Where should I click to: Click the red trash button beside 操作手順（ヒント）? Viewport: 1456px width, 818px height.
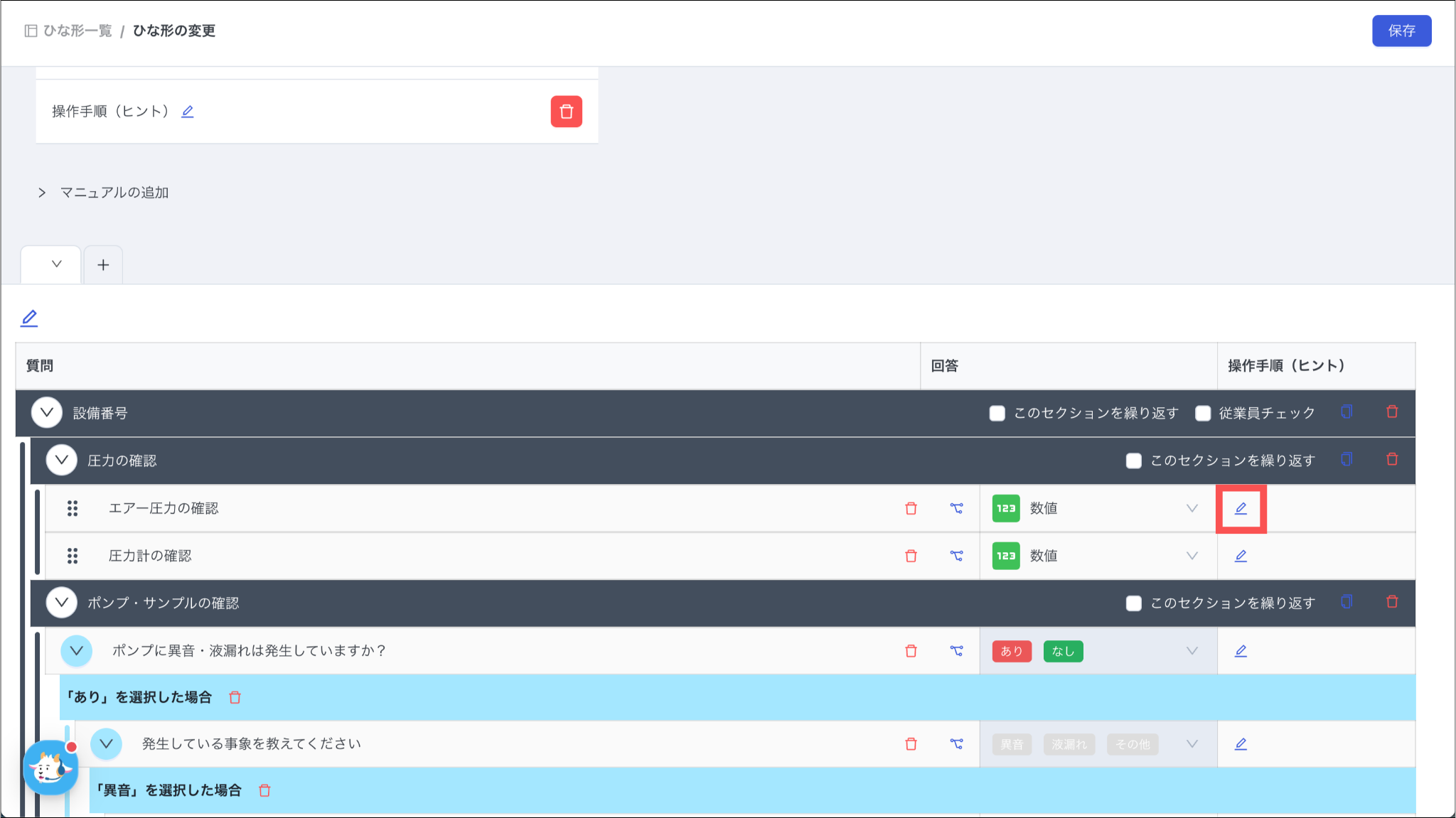566,112
